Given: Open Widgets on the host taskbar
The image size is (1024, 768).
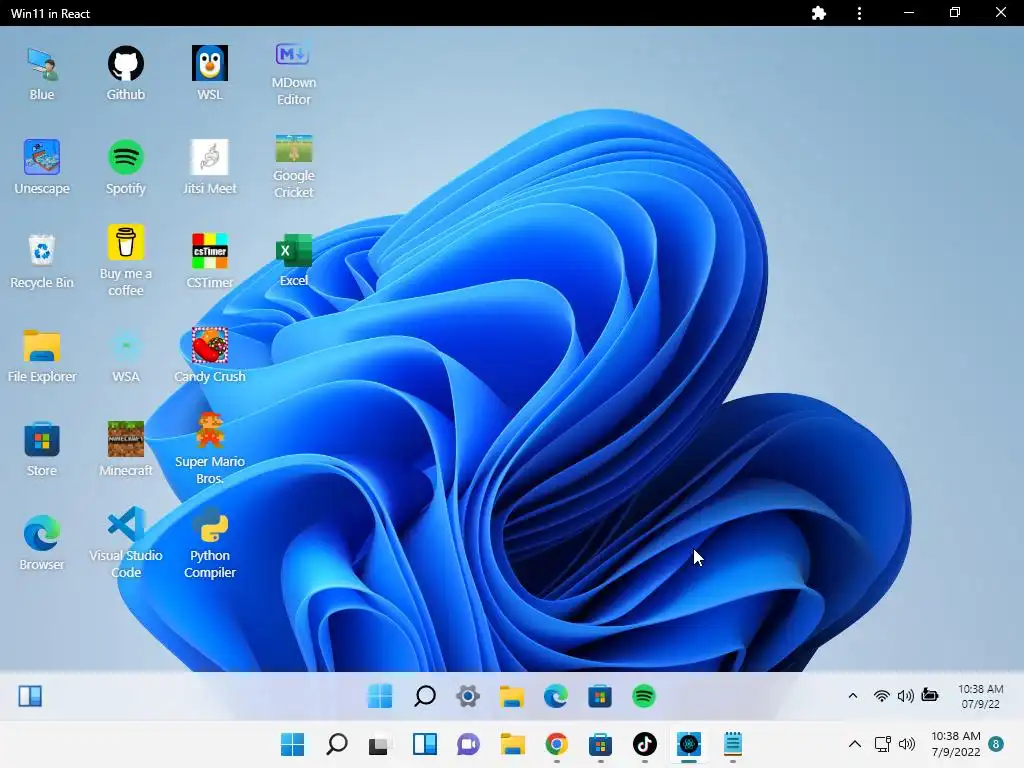Looking at the screenshot, I should (x=424, y=744).
